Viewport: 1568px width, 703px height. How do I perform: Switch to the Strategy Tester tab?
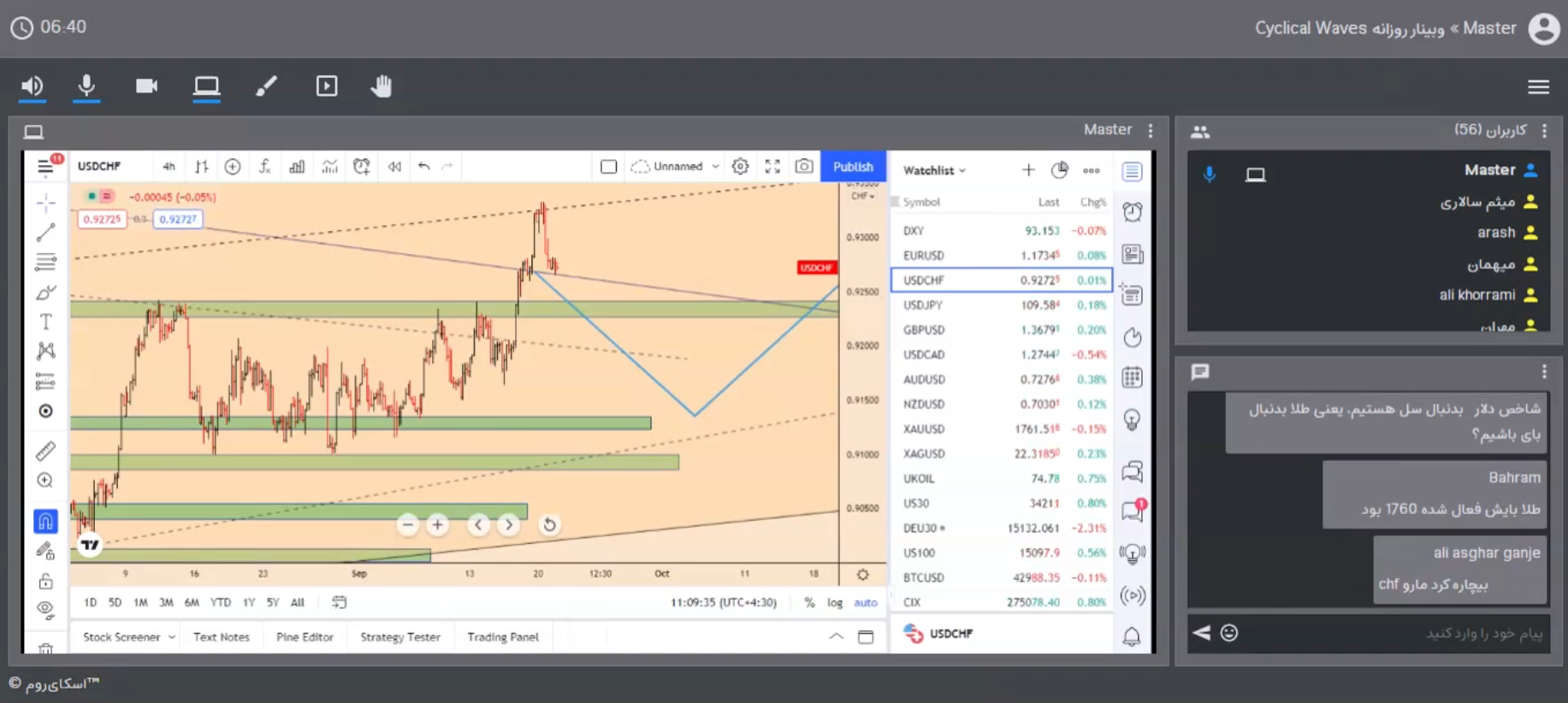point(400,637)
